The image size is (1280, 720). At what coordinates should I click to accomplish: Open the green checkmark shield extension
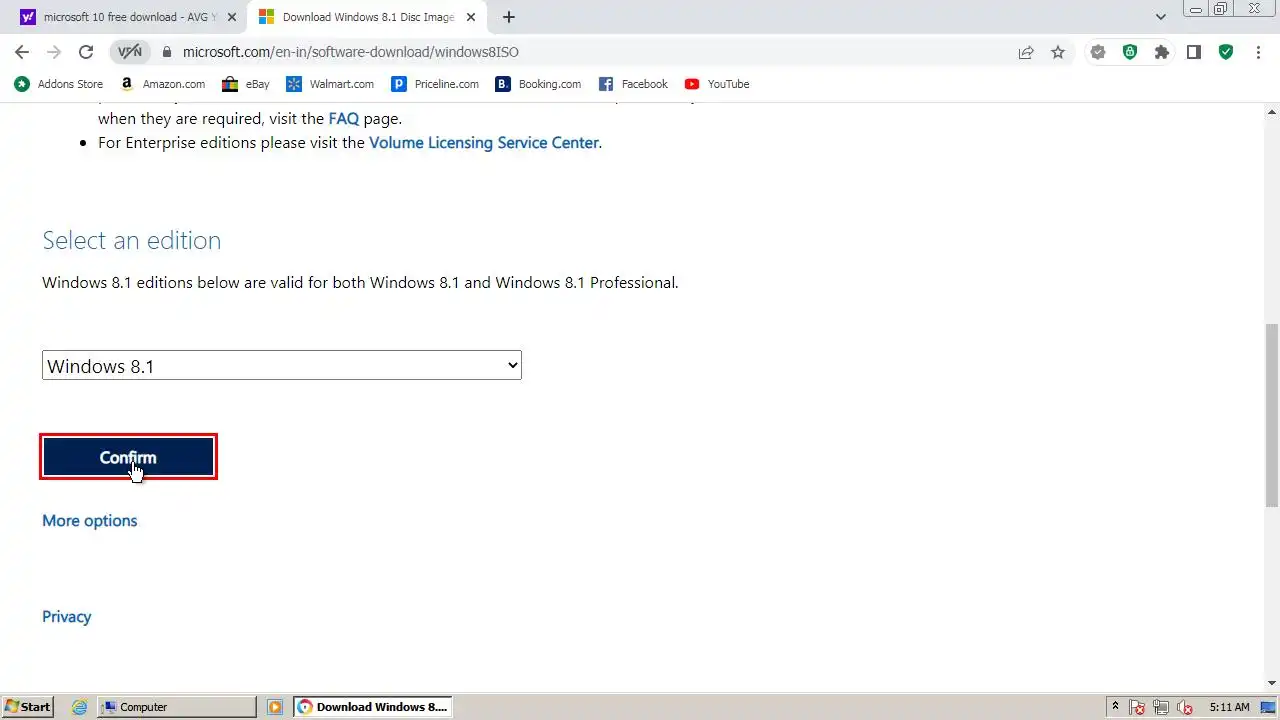[x=1226, y=52]
